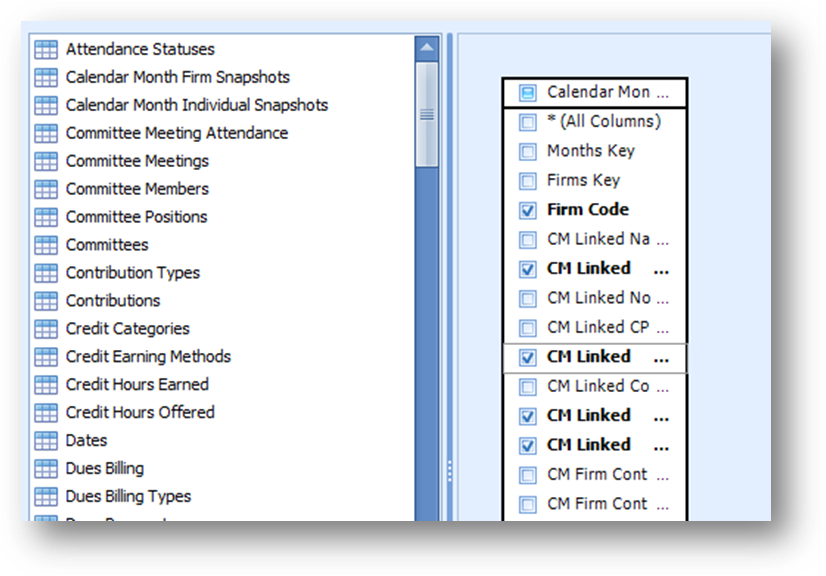Select Contribution Types entry

(x=133, y=273)
